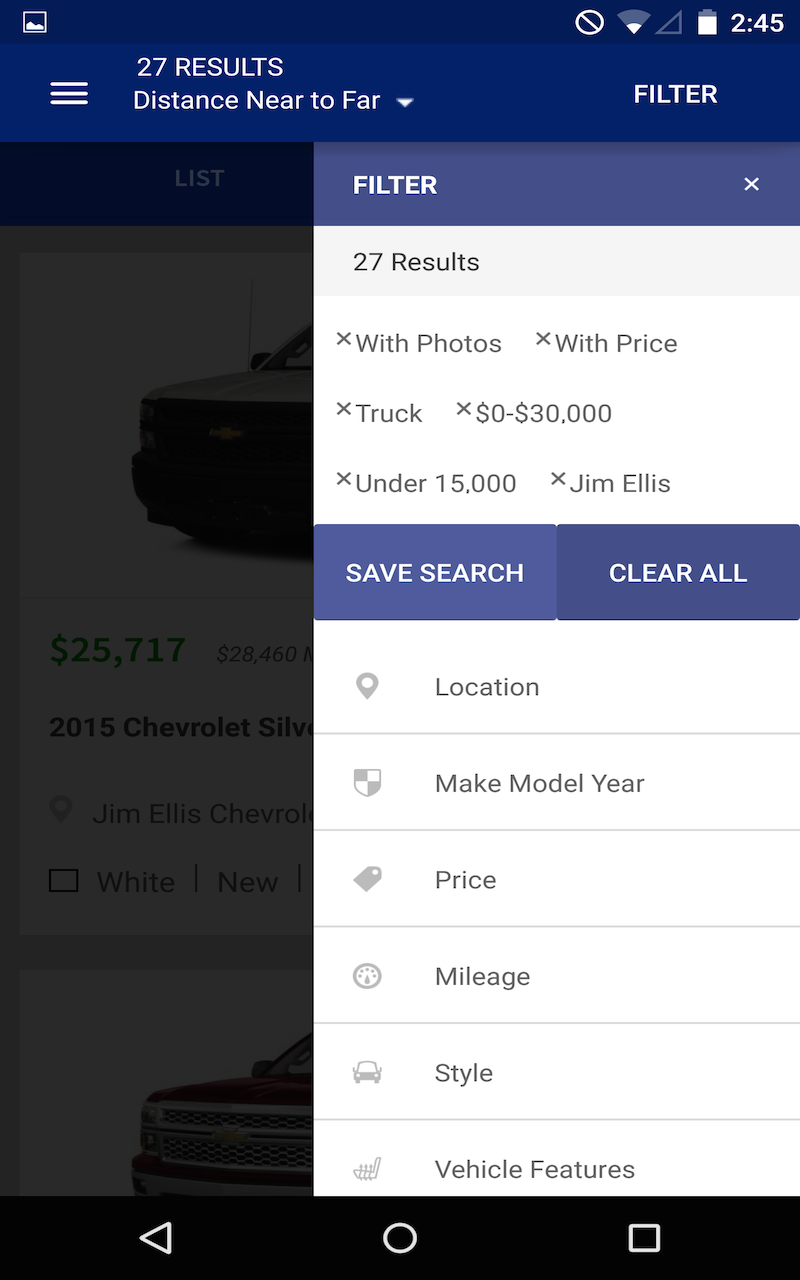
Task: Tap the pin icon next to Jim Ellis Chevrolet
Action: coord(61,810)
